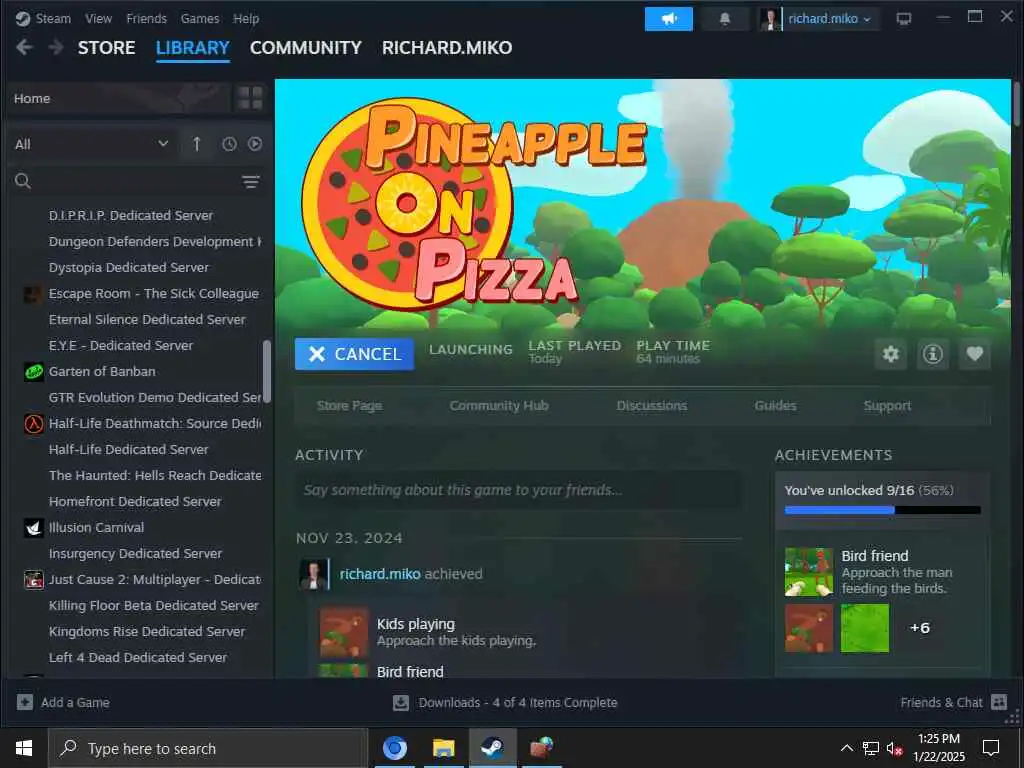Open the notifications bell

click(x=724, y=19)
